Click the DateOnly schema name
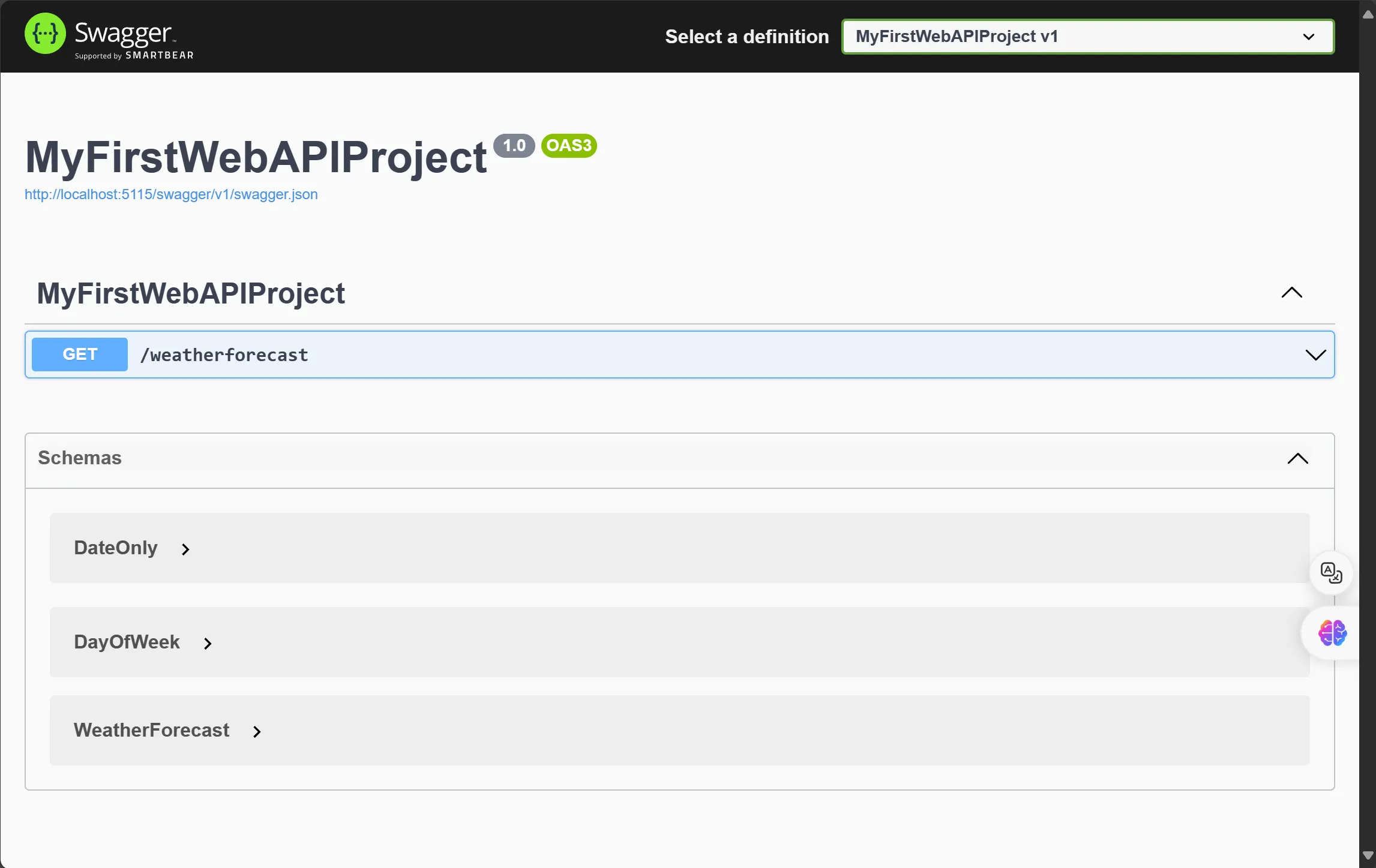 pos(116,548)
